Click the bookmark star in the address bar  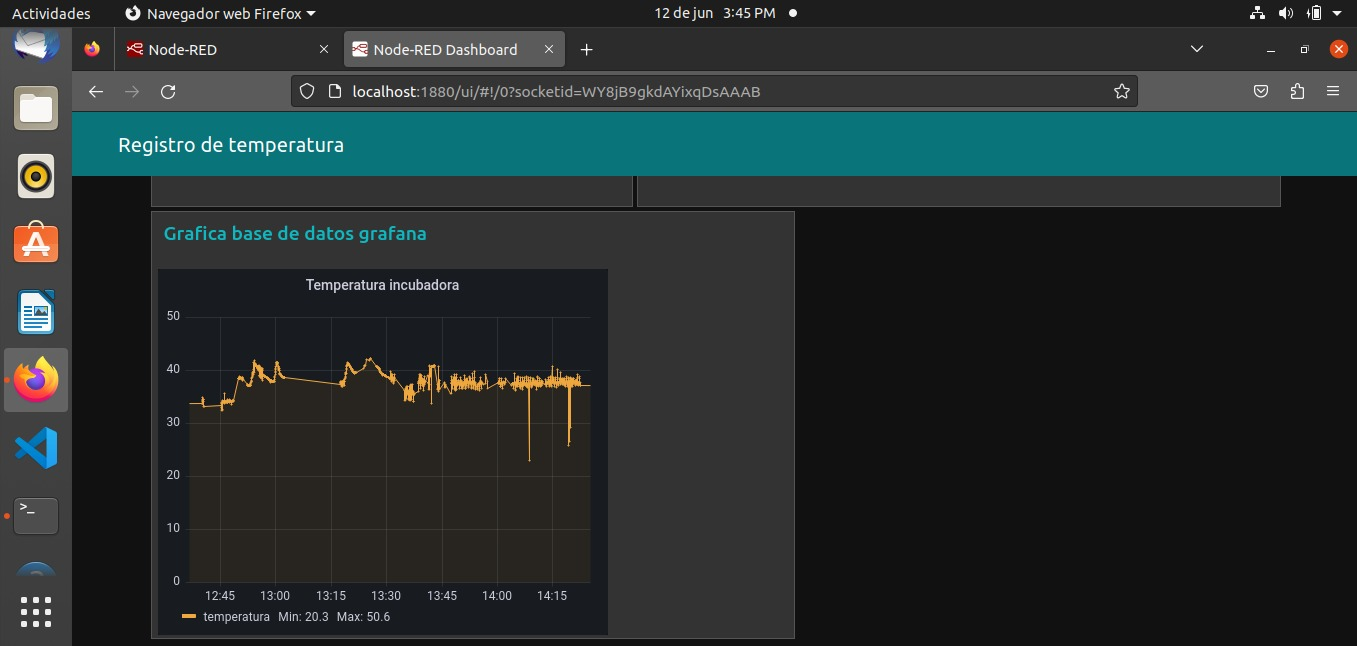click(1121, 90)
